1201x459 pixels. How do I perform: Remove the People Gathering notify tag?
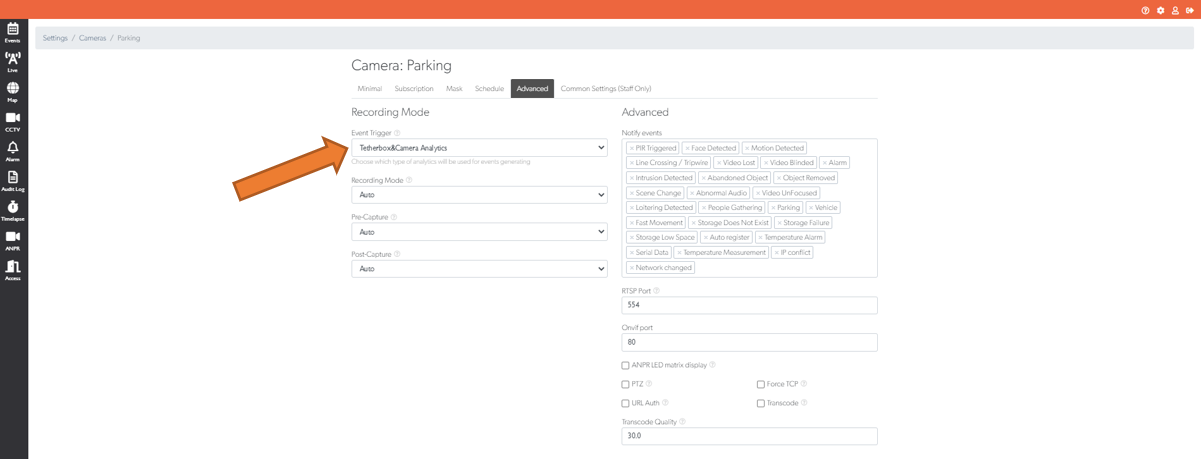tap(704, 208)
